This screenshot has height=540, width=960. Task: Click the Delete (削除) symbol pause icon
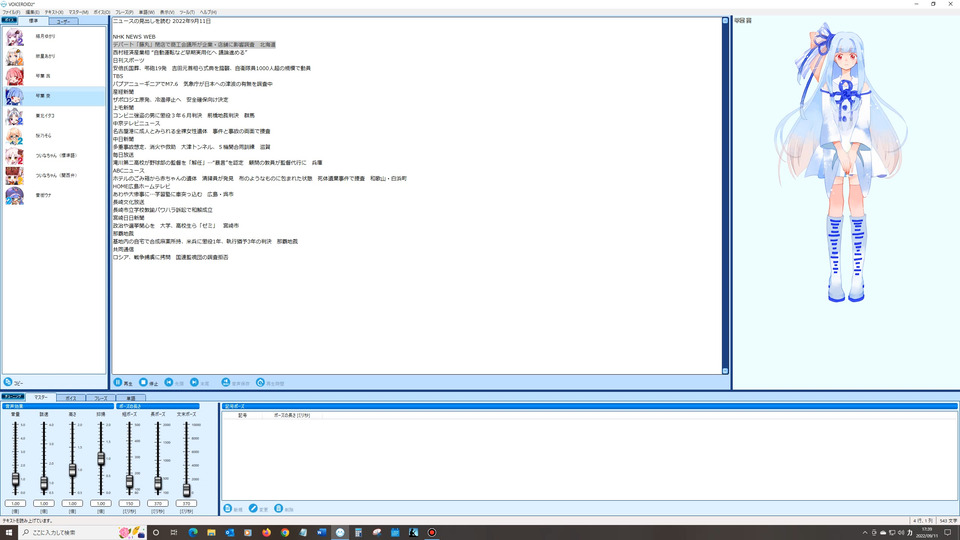(x=279, y=508)
